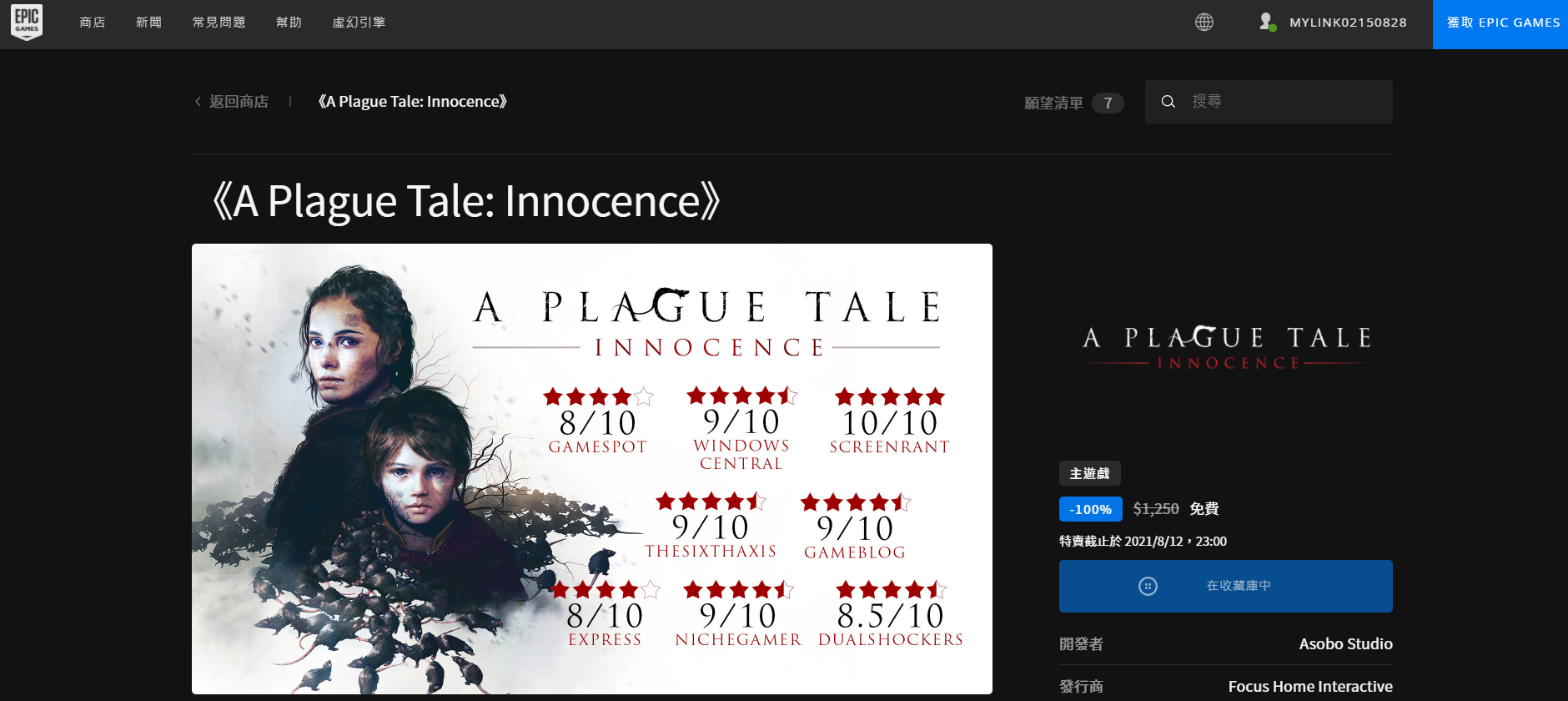Click the -100% discount badge
The height and width of the screenshot is (701, 1568).
coord(1091,509)
